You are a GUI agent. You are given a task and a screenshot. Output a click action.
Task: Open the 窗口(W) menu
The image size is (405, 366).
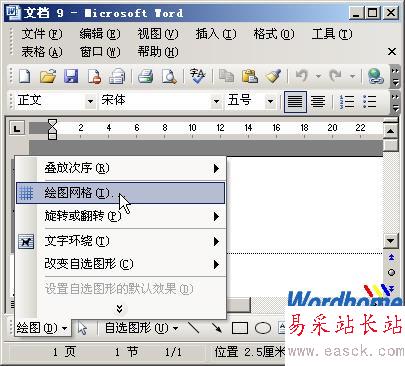point(100,52)
